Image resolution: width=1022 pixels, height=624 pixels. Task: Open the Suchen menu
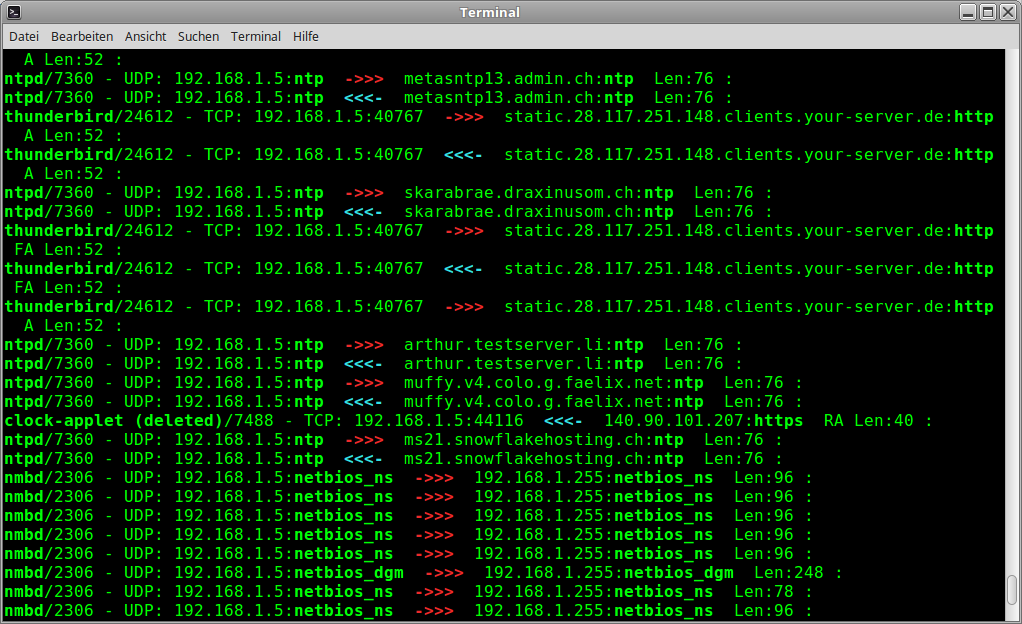click(198, 36)
